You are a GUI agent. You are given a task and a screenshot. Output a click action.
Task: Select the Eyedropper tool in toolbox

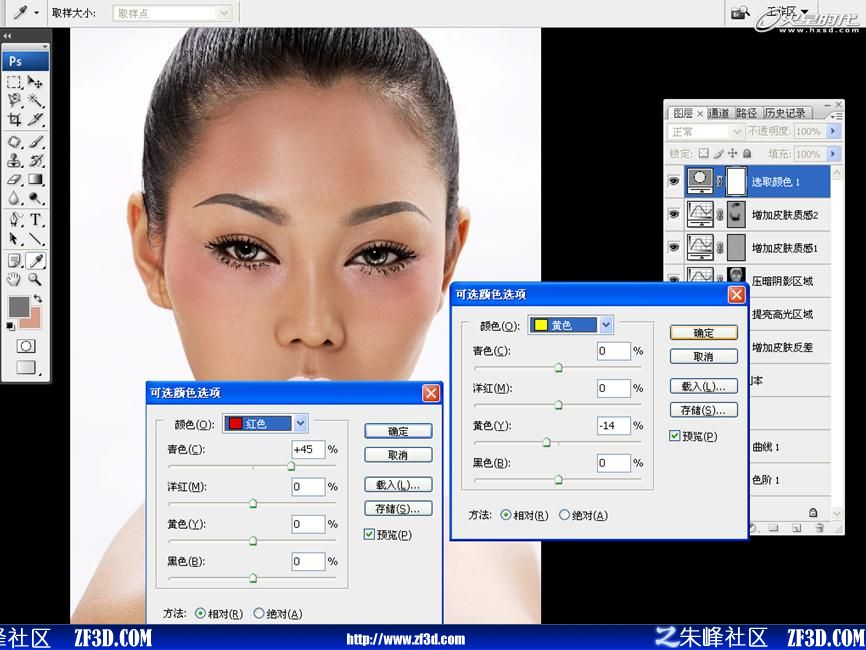click(36, 260)
